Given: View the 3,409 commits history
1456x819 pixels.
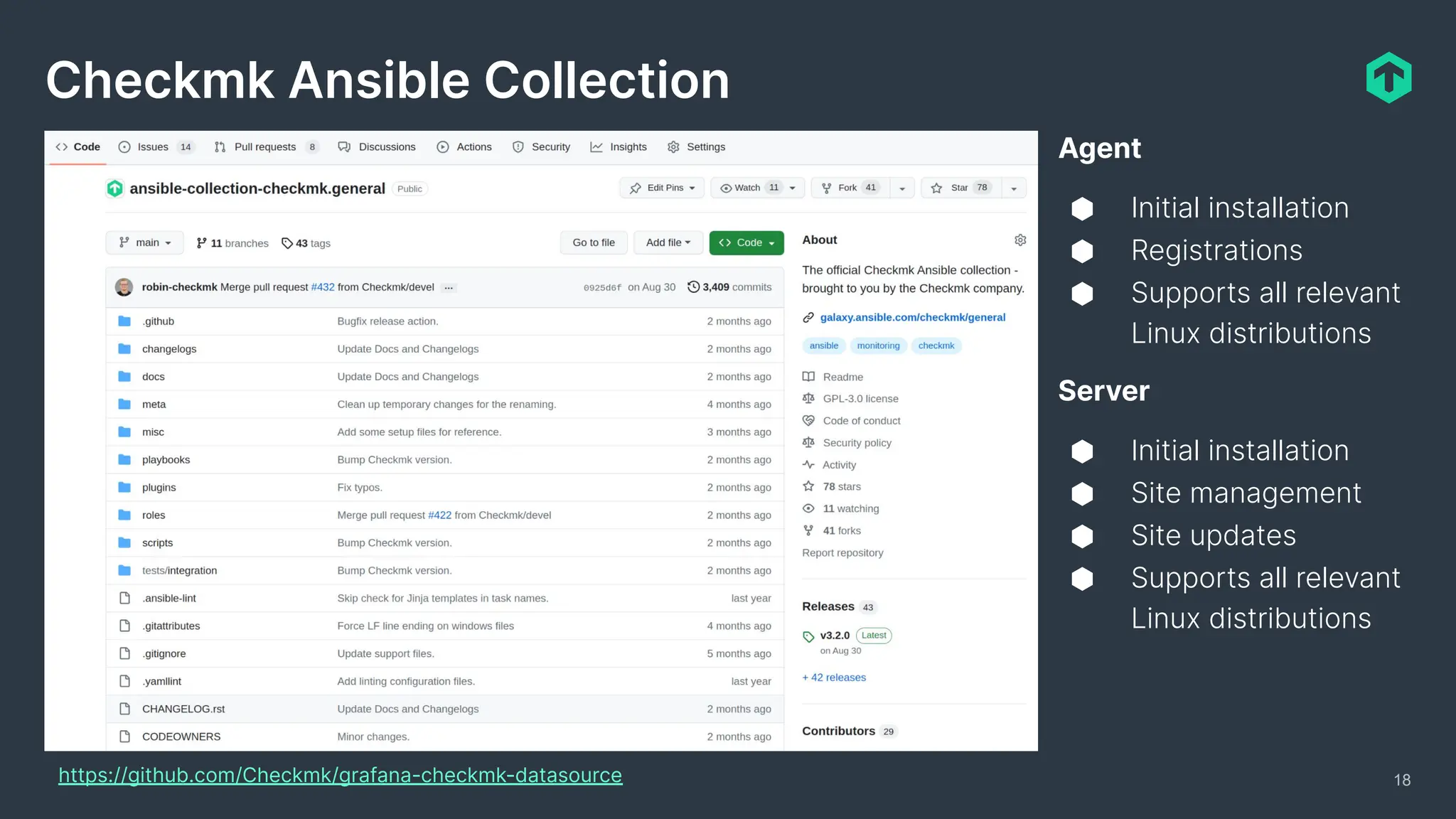Looking at the screenshot, I should point(729,287).
